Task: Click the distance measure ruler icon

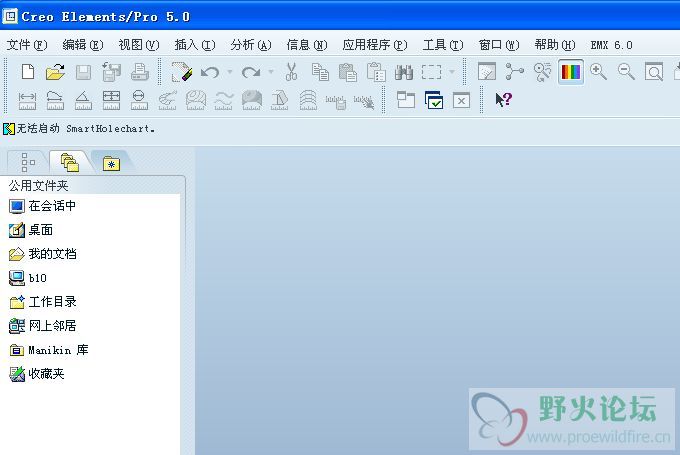Action: click(x=27, y=101)
